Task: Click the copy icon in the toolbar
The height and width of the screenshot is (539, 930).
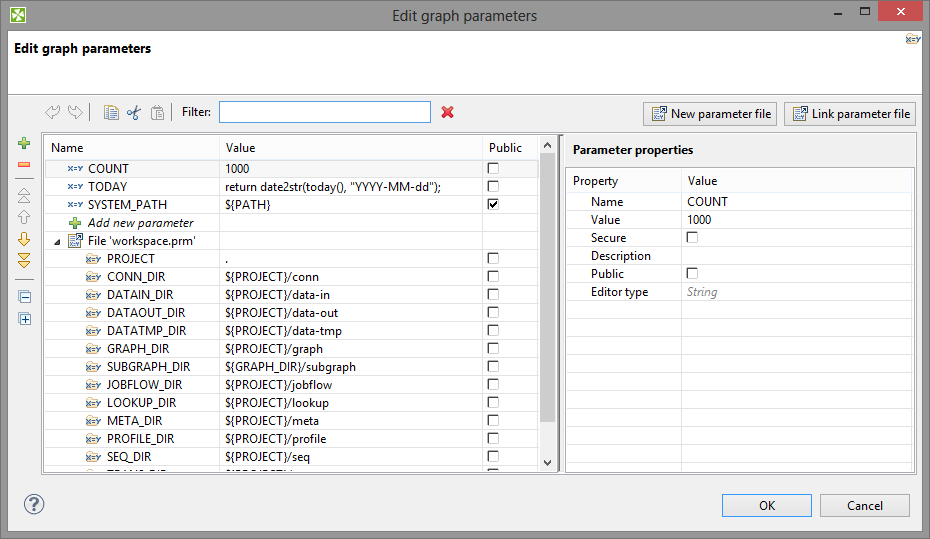Action: [x=111, y=113]
